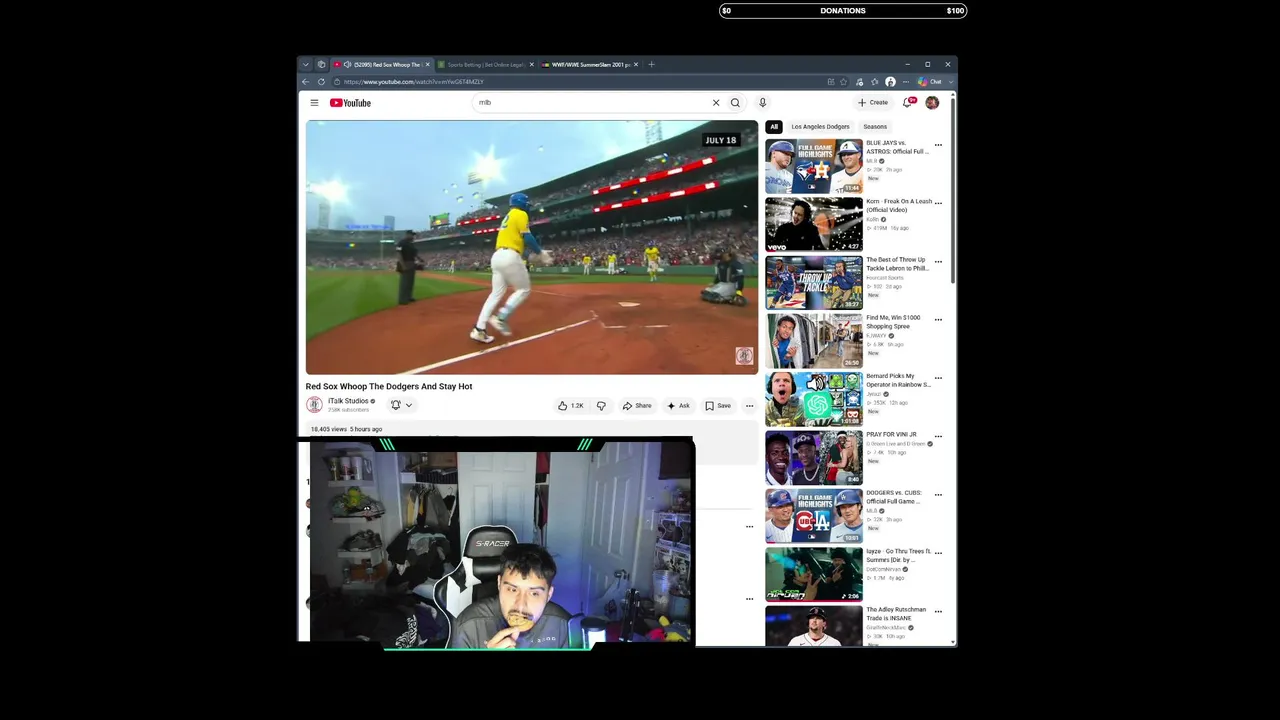The image size is (1280, 720).
Task: Open the Throw Up Tackle Lebron thumbnail
Action: (x=814, y=283)
